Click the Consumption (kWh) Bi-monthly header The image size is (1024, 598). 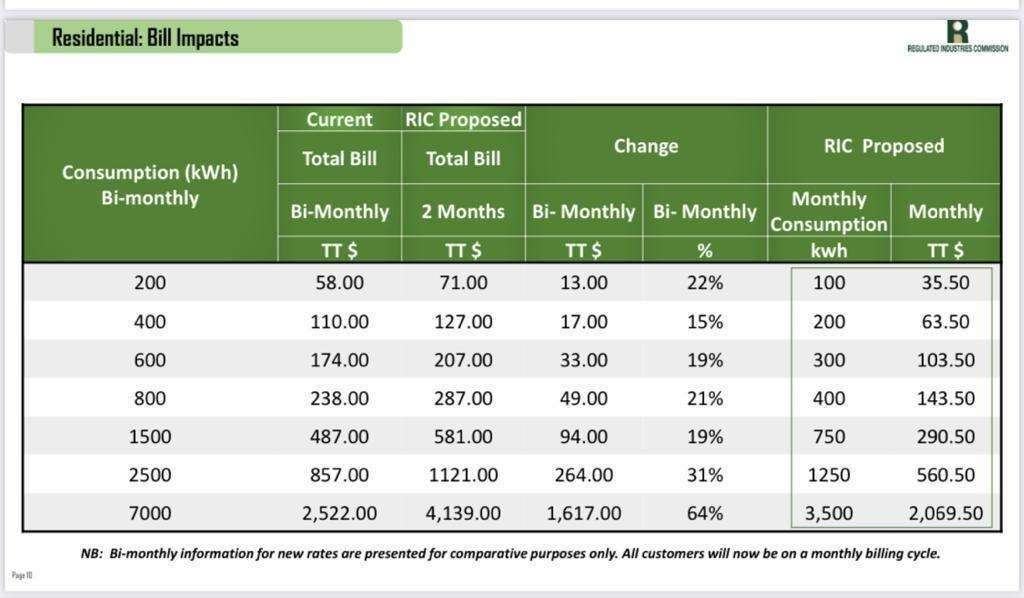150,185
